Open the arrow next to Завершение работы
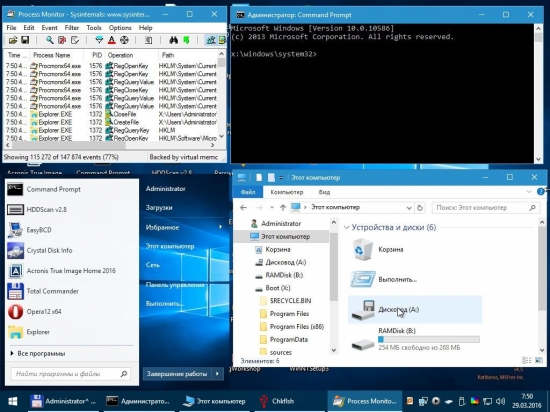This screenshot has height=412, width=550. (217, 374)
